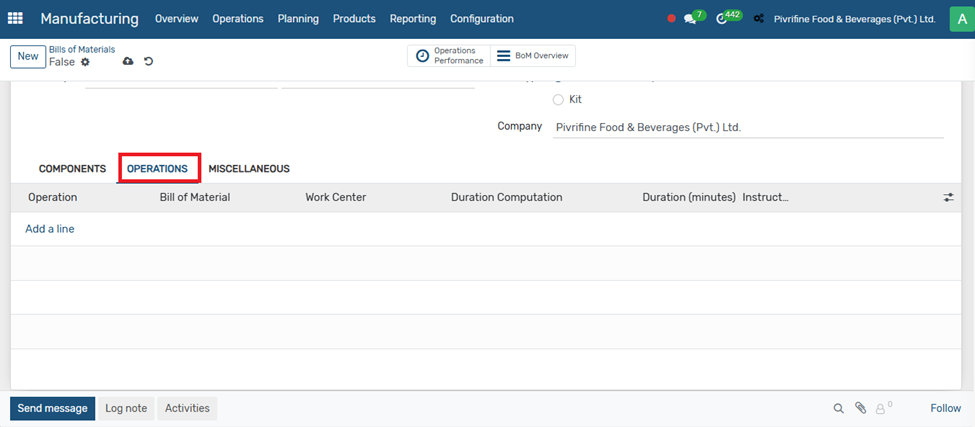Viewport: 975px width, 427px height.
Task: Open the apps grid menu icon
Action: (15, 19)
